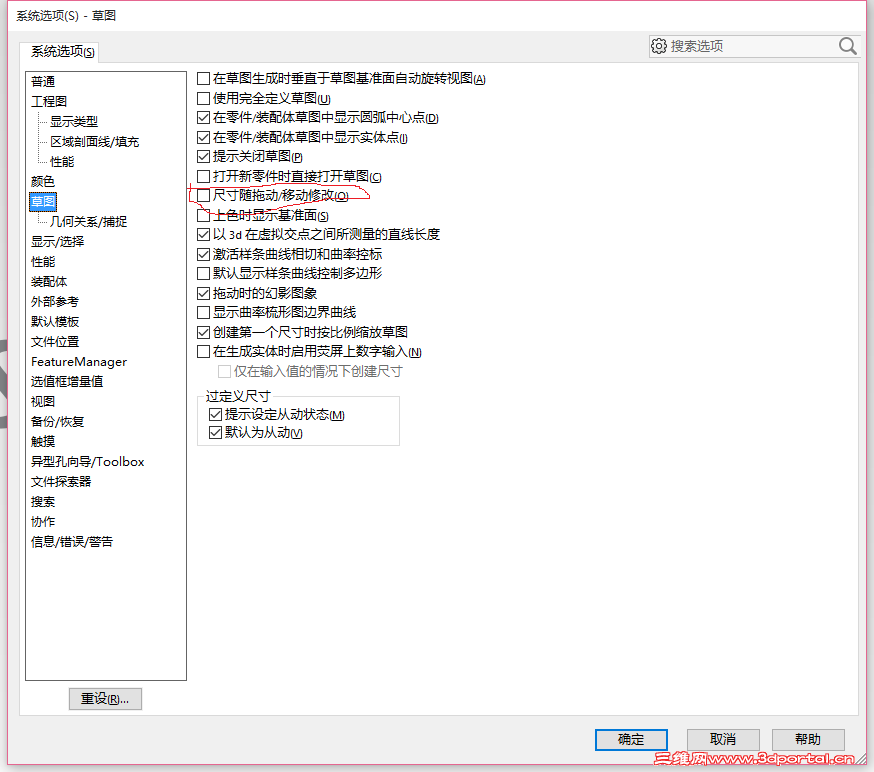Uncheck 提示设定从动状态 under 过定义尺寸
This screenshot has height=772, width=874.
pyautogui.click(x=216, y=413)
